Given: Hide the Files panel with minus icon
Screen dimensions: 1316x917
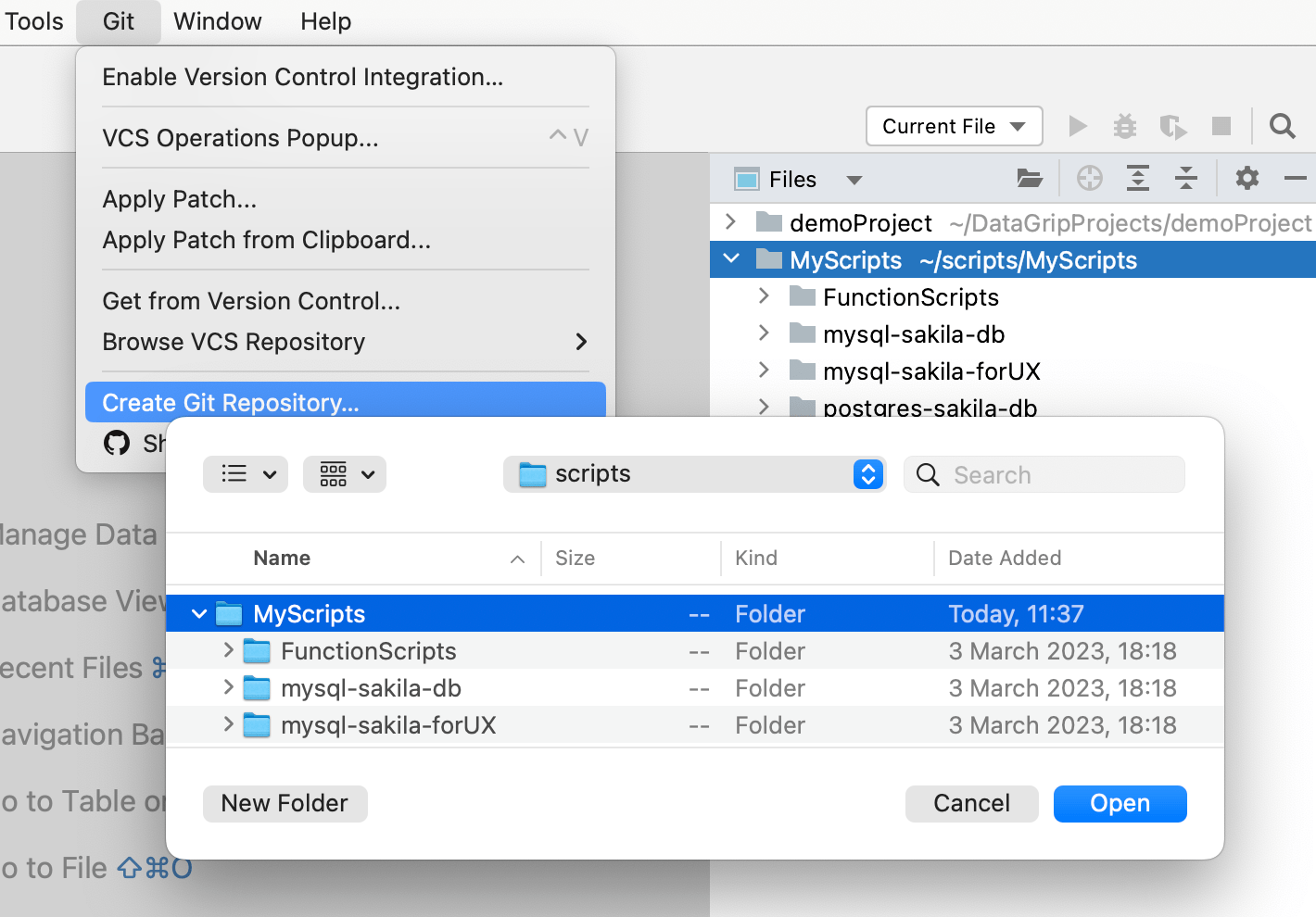Looking at the screenshot, I should pos(1296,178).
